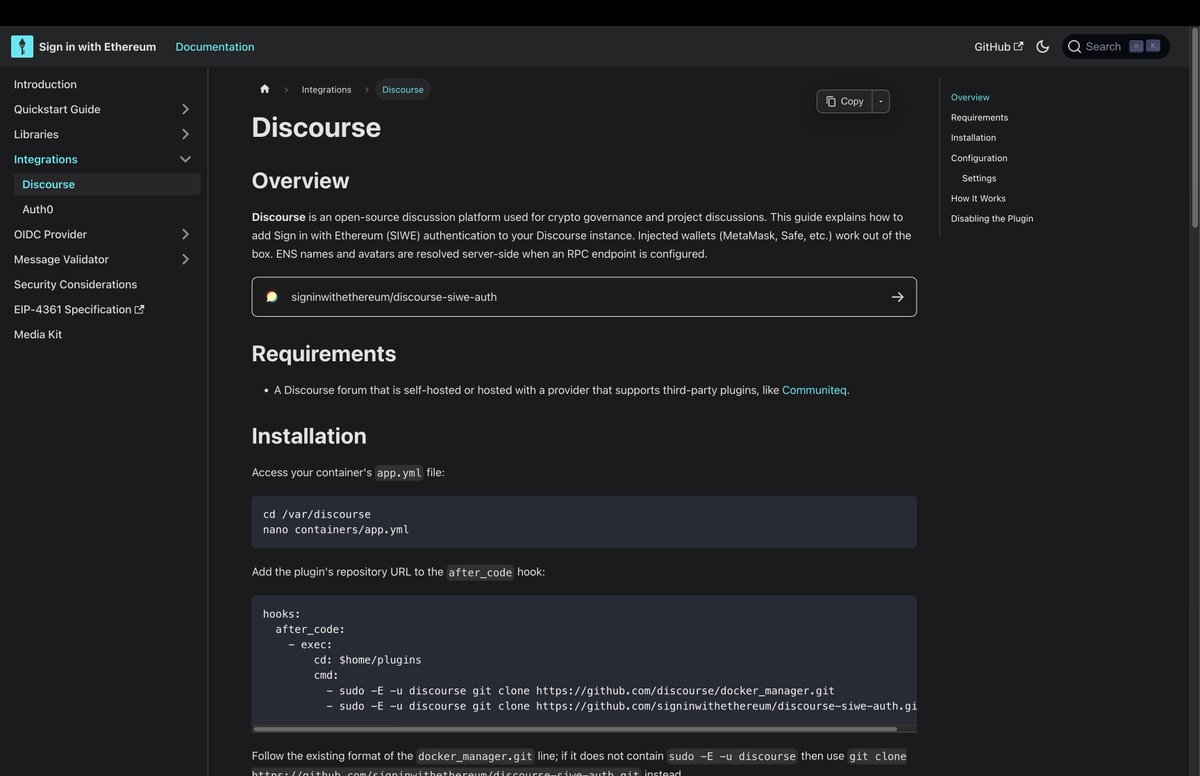1200x776 pixels.
Task: Jump to How It Works section
Action: [978, 198]
